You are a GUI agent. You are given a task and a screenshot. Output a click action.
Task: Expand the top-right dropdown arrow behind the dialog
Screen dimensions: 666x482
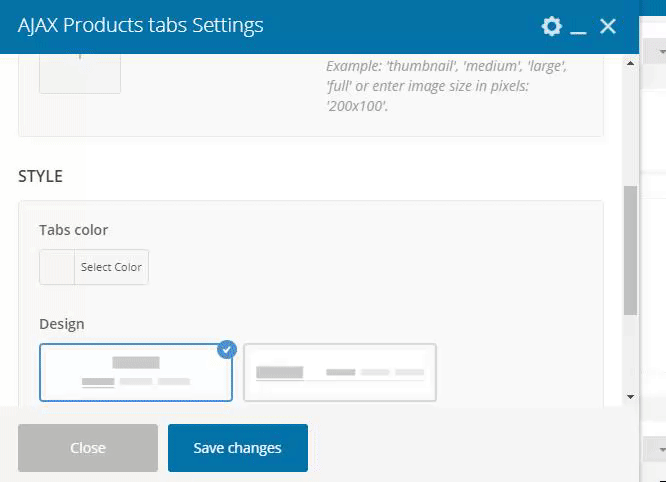[661, 50]
